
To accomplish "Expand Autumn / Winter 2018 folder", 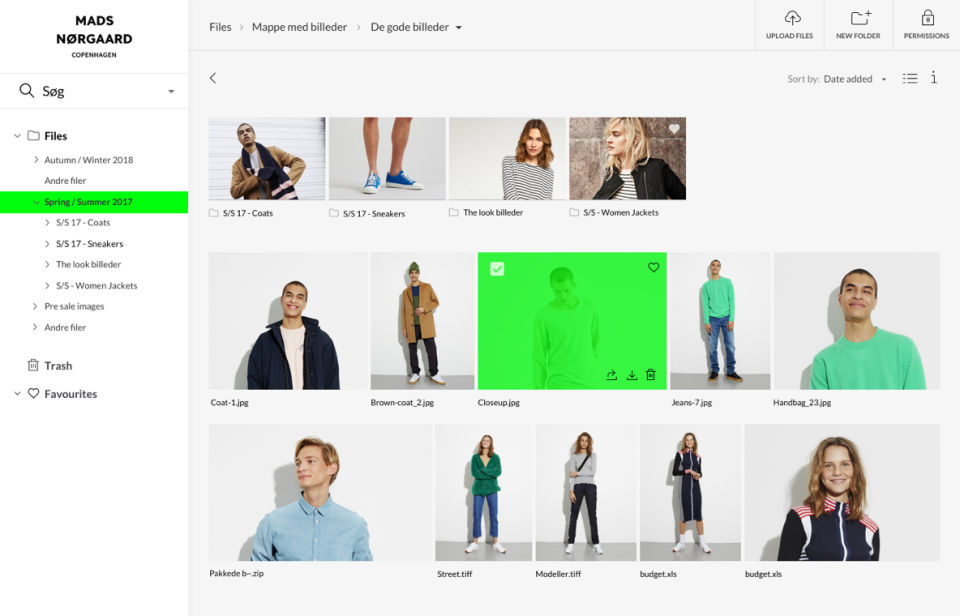I will click(x=36, y=159).
